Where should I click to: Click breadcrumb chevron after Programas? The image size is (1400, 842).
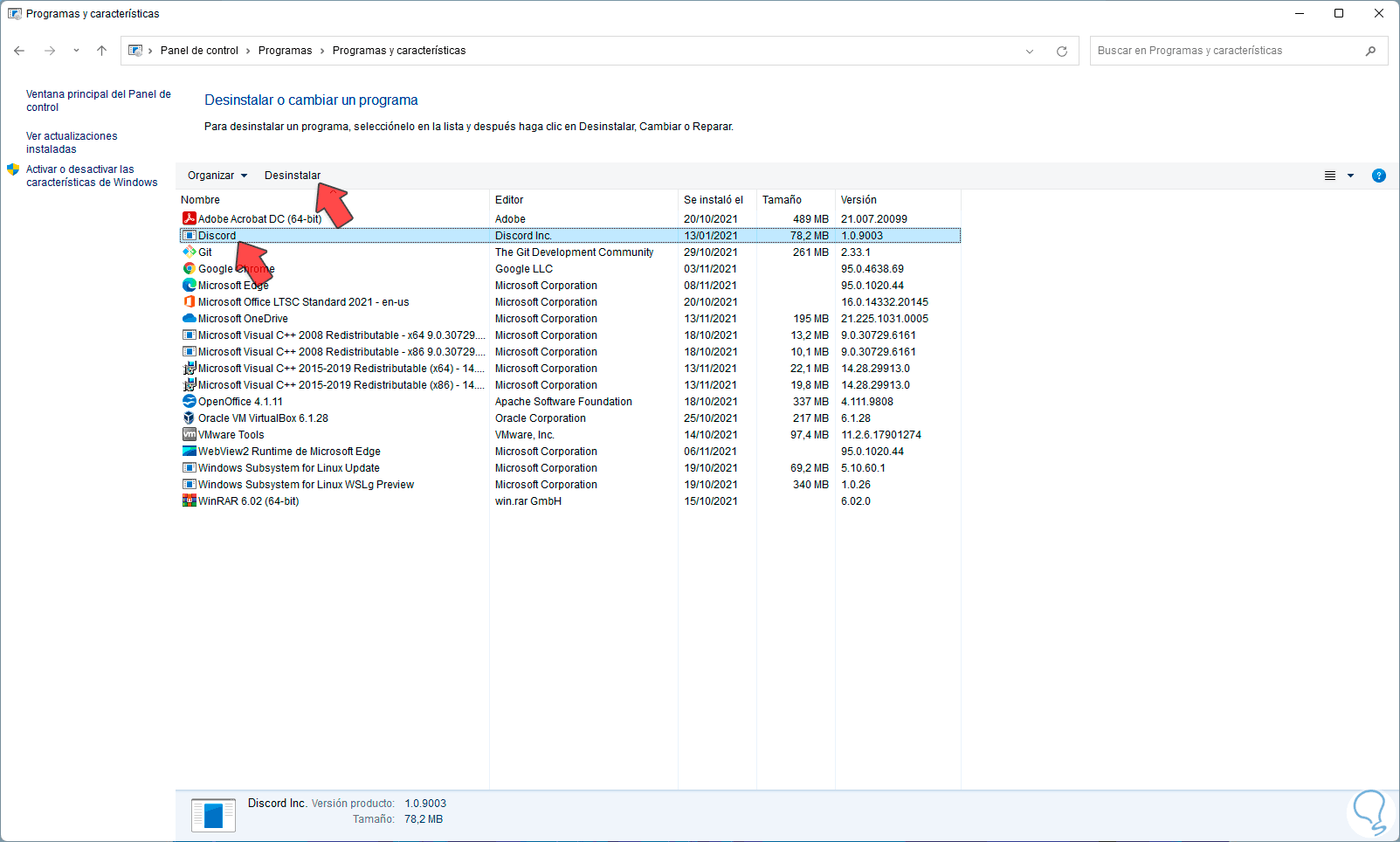(322, 51)
